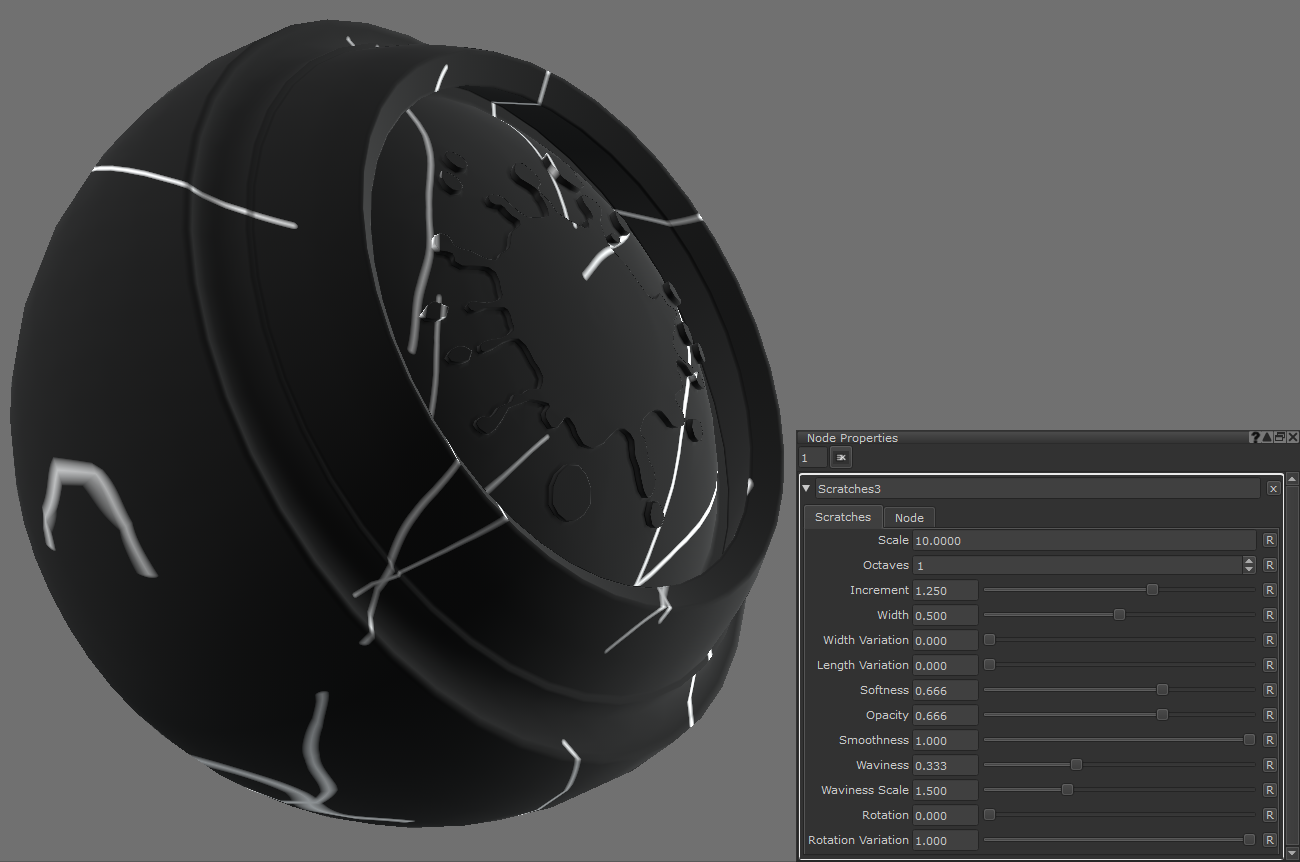Switch to the Node tab
1300x862 pixels.
click(x=909, y=517)
